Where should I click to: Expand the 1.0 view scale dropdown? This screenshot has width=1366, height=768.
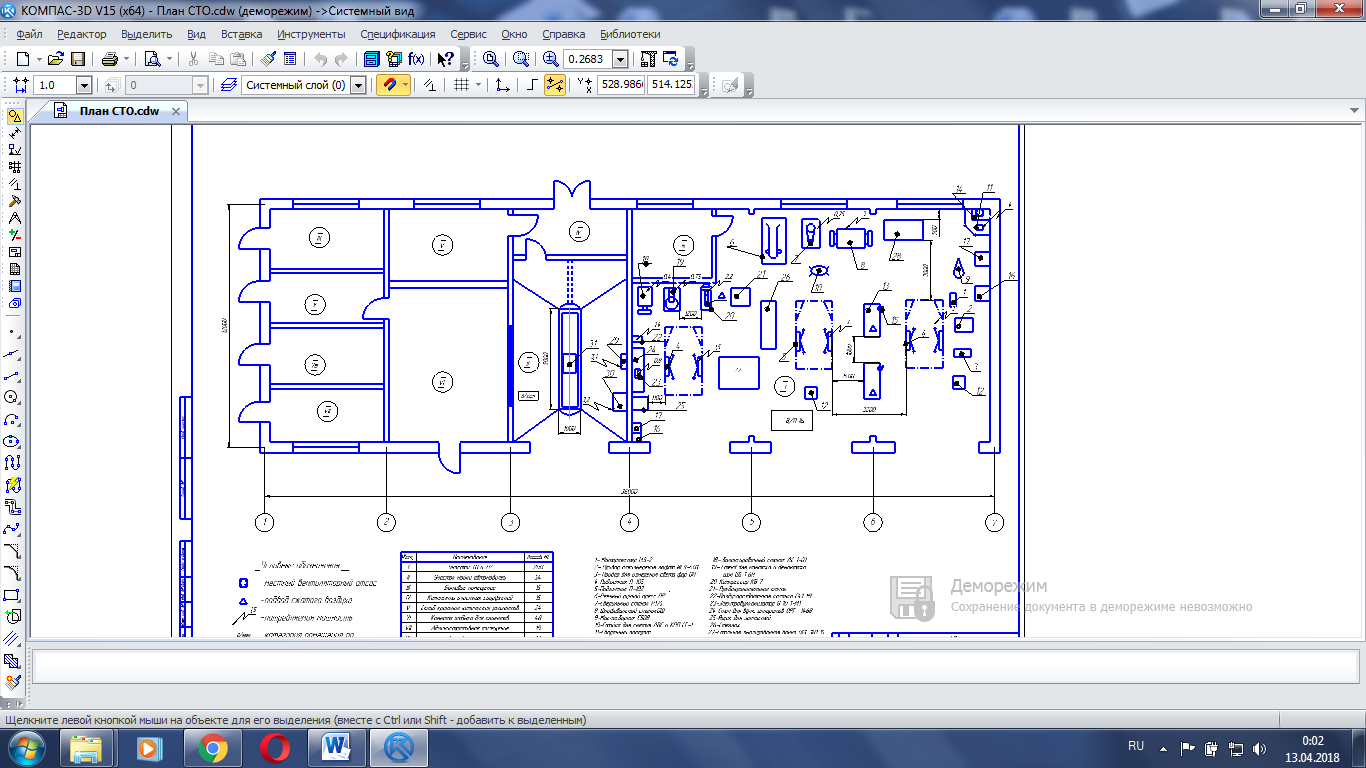coord(84,86)
